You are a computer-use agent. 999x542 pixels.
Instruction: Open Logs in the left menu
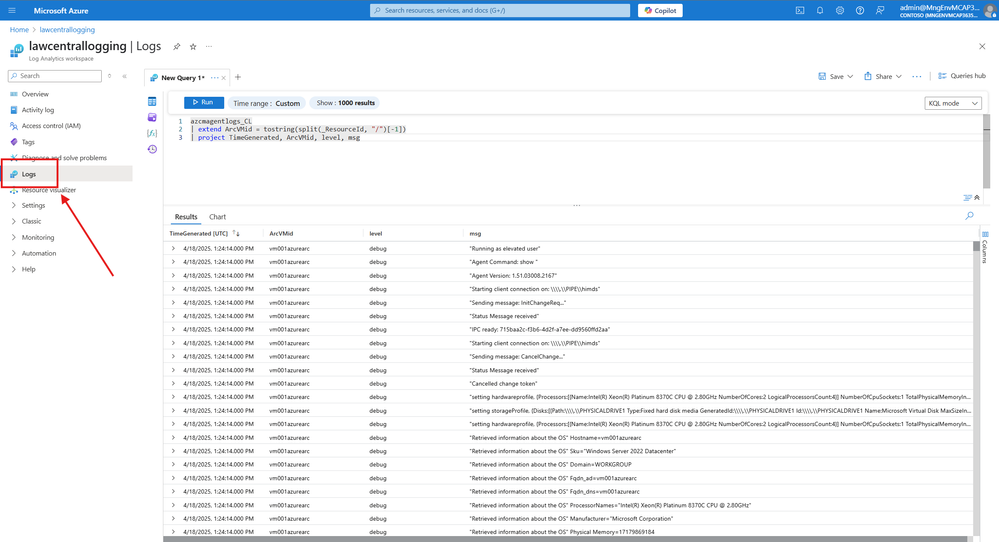29,174
